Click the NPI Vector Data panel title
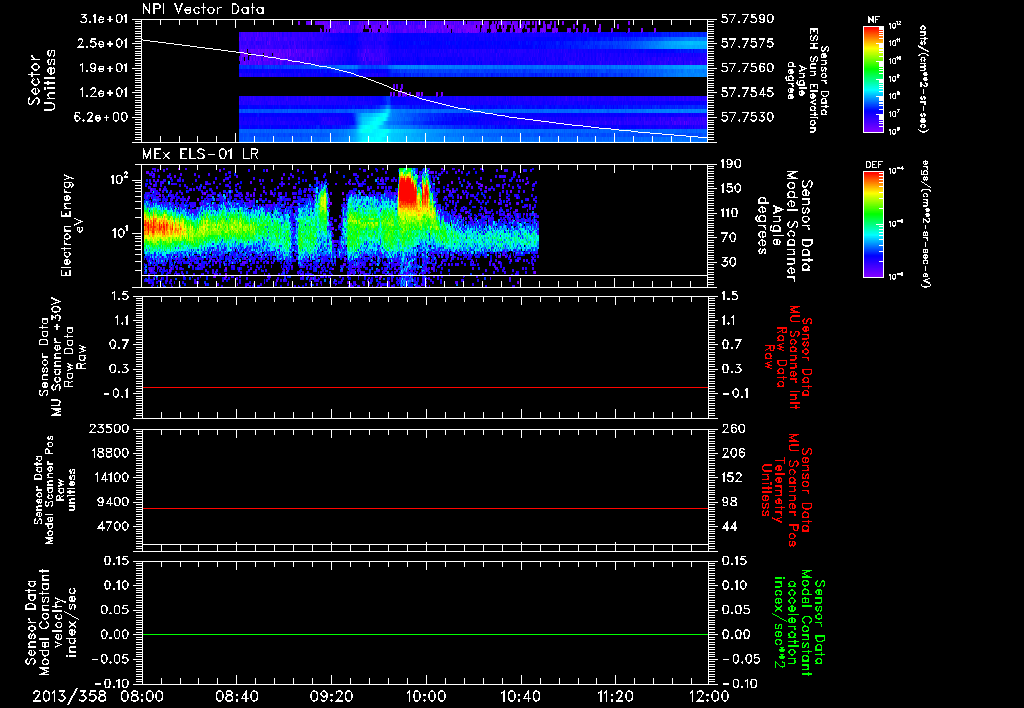This screenshot has height=708, width=1024. pos(203,9)
